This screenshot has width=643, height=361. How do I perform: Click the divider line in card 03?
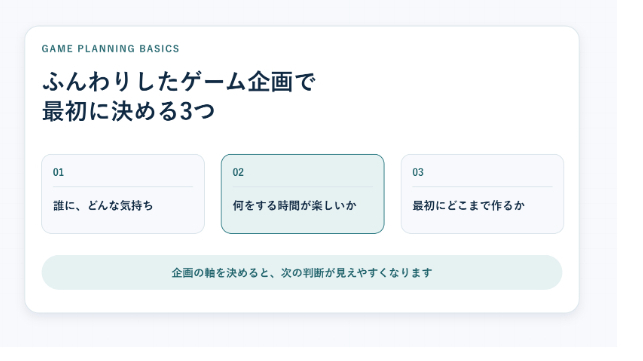[482, 187]
